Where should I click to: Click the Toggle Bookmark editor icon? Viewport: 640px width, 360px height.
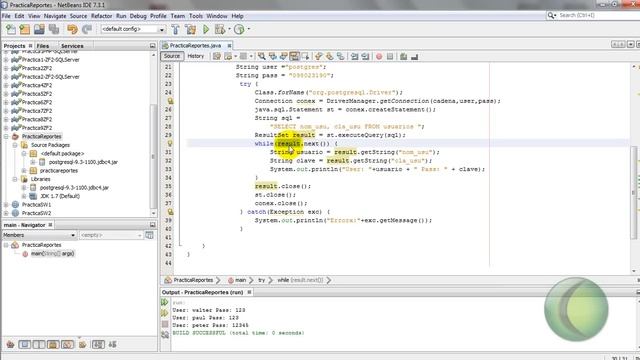(x=340, y=56)
